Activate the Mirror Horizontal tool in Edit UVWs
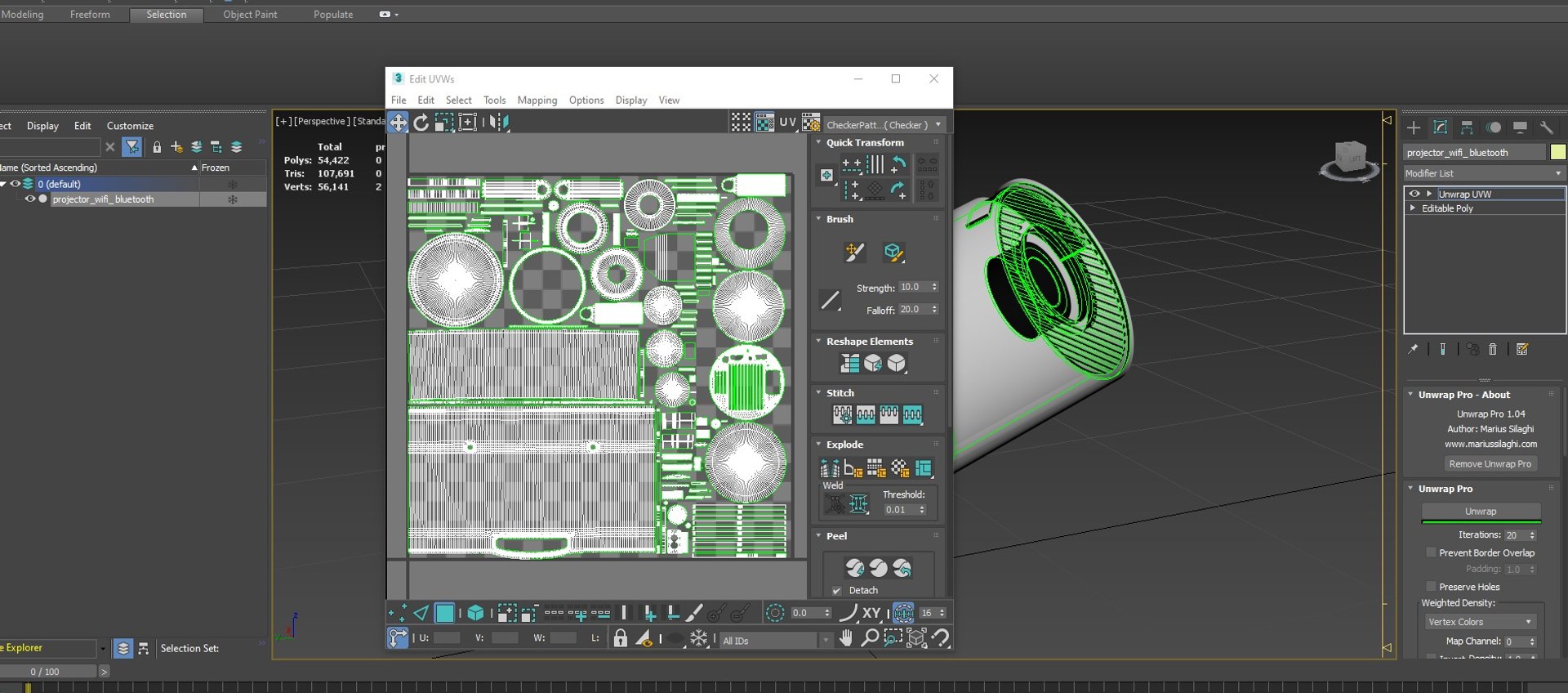The height and width of the screenshot is (693, 1568). (499, 123)
